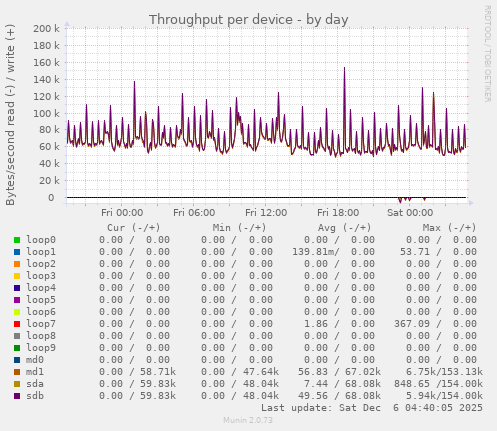The image size is (497, 431).
Task: Select the loop2 legend label
Action: click(x=41, y=264)
